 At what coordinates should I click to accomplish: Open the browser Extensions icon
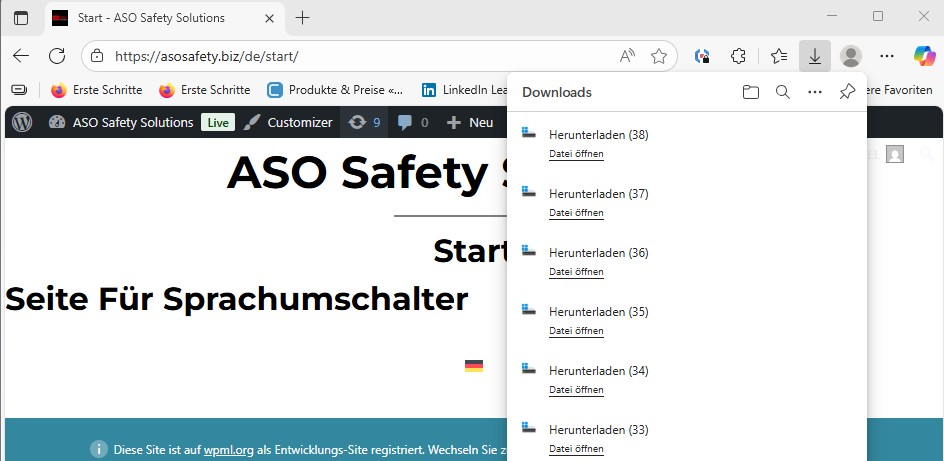pos(739,56)
